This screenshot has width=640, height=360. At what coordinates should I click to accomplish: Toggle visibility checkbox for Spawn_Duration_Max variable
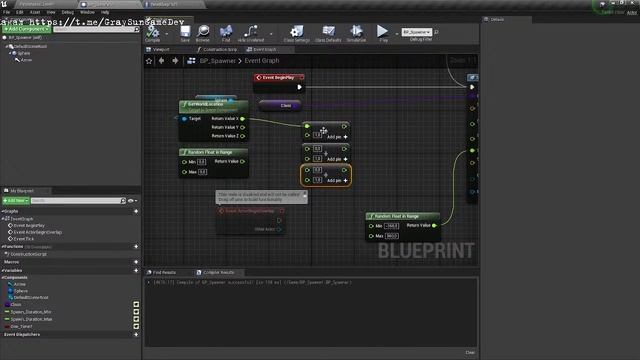(x=136, y=319)
